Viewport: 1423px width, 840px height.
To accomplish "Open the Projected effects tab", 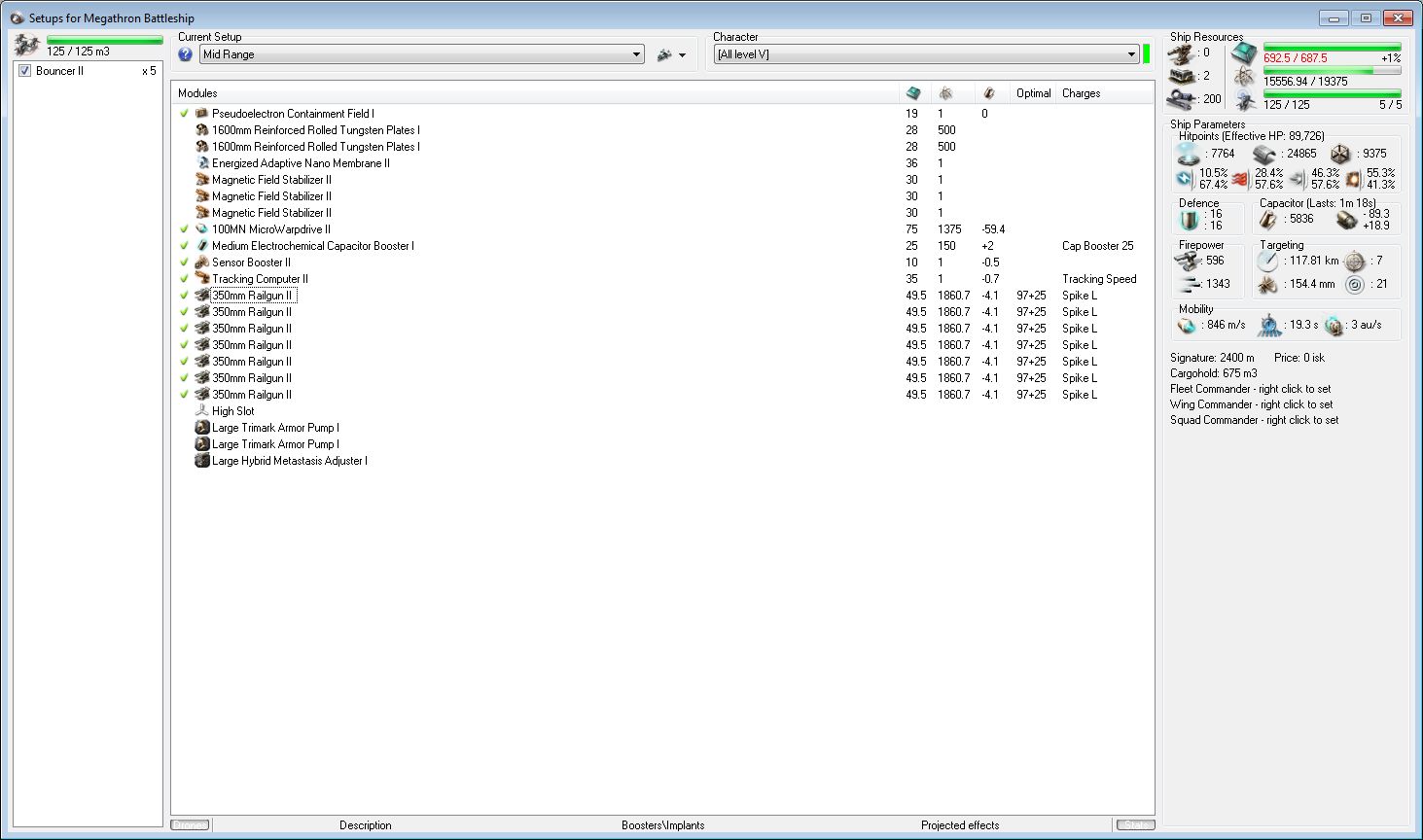I will pos(960,825).
